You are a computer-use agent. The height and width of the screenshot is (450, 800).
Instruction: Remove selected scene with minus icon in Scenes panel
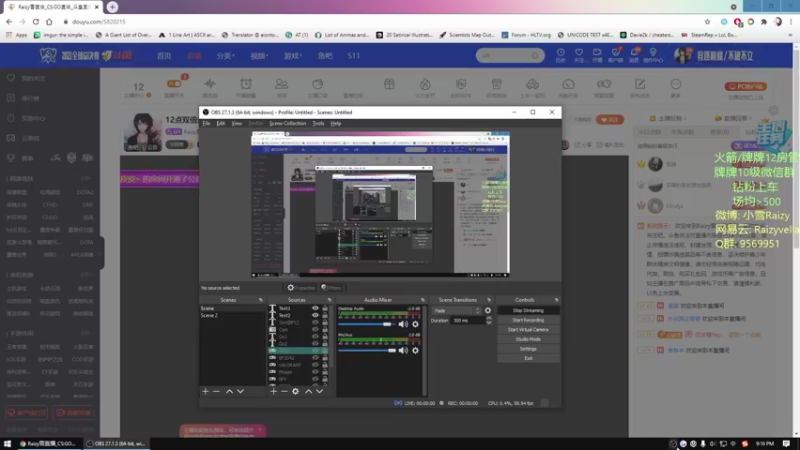(x=216, y=391)
